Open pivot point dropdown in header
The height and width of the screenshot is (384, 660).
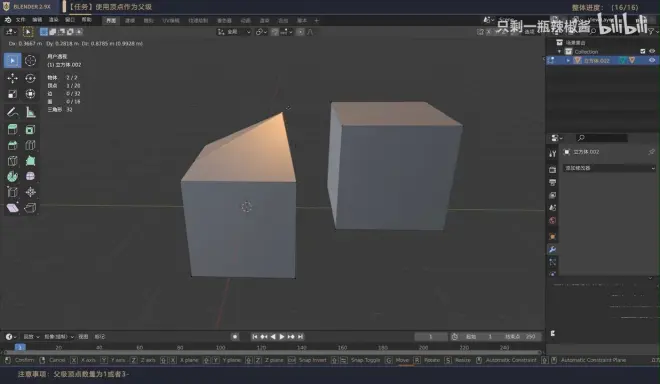(x=262, y=32)
